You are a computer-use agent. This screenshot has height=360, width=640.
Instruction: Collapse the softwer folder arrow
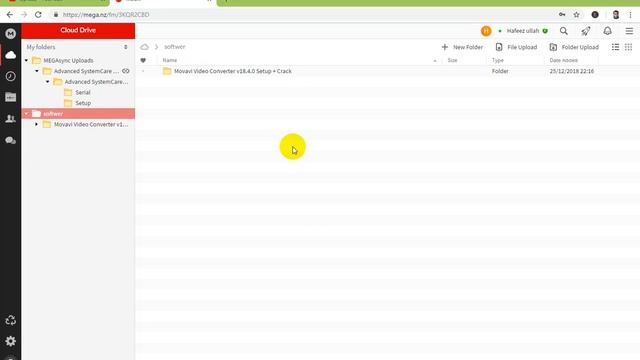click(x=27, y=113)
